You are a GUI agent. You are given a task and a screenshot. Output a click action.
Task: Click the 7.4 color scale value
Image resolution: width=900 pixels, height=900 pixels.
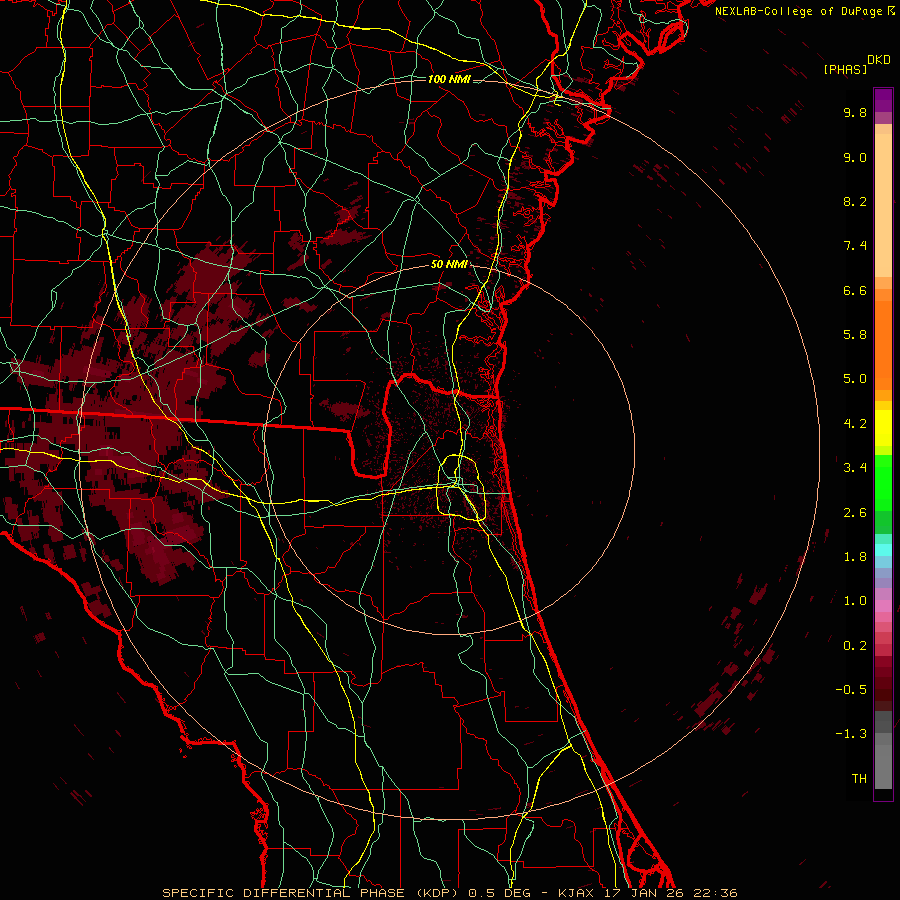(855, 246)
